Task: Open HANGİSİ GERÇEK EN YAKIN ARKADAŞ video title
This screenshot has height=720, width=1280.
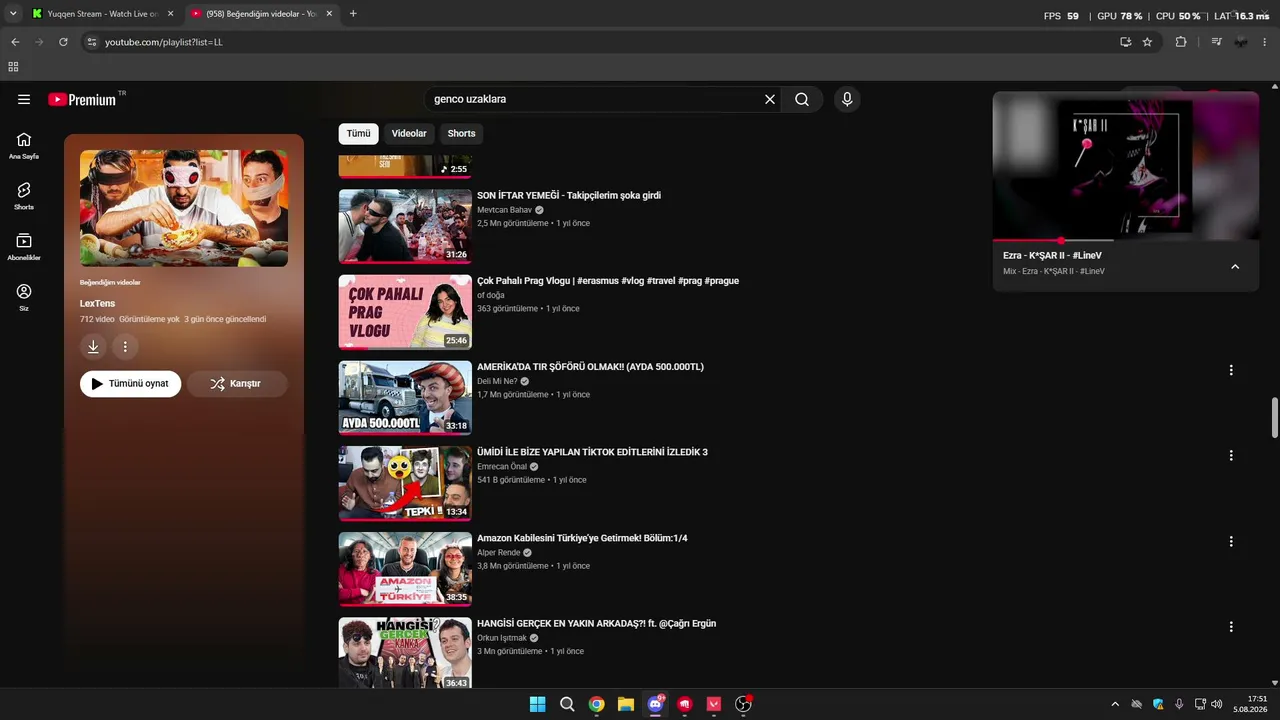Action: coord(596,624)
